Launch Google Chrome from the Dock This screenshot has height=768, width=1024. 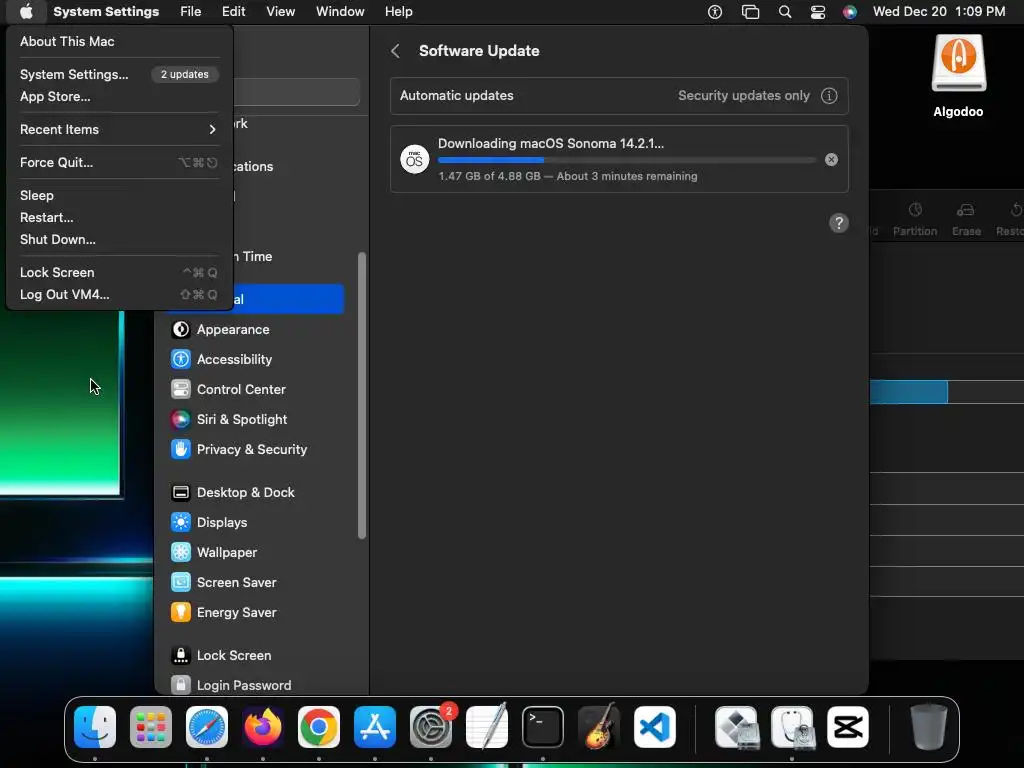click(x=319, y=727)
